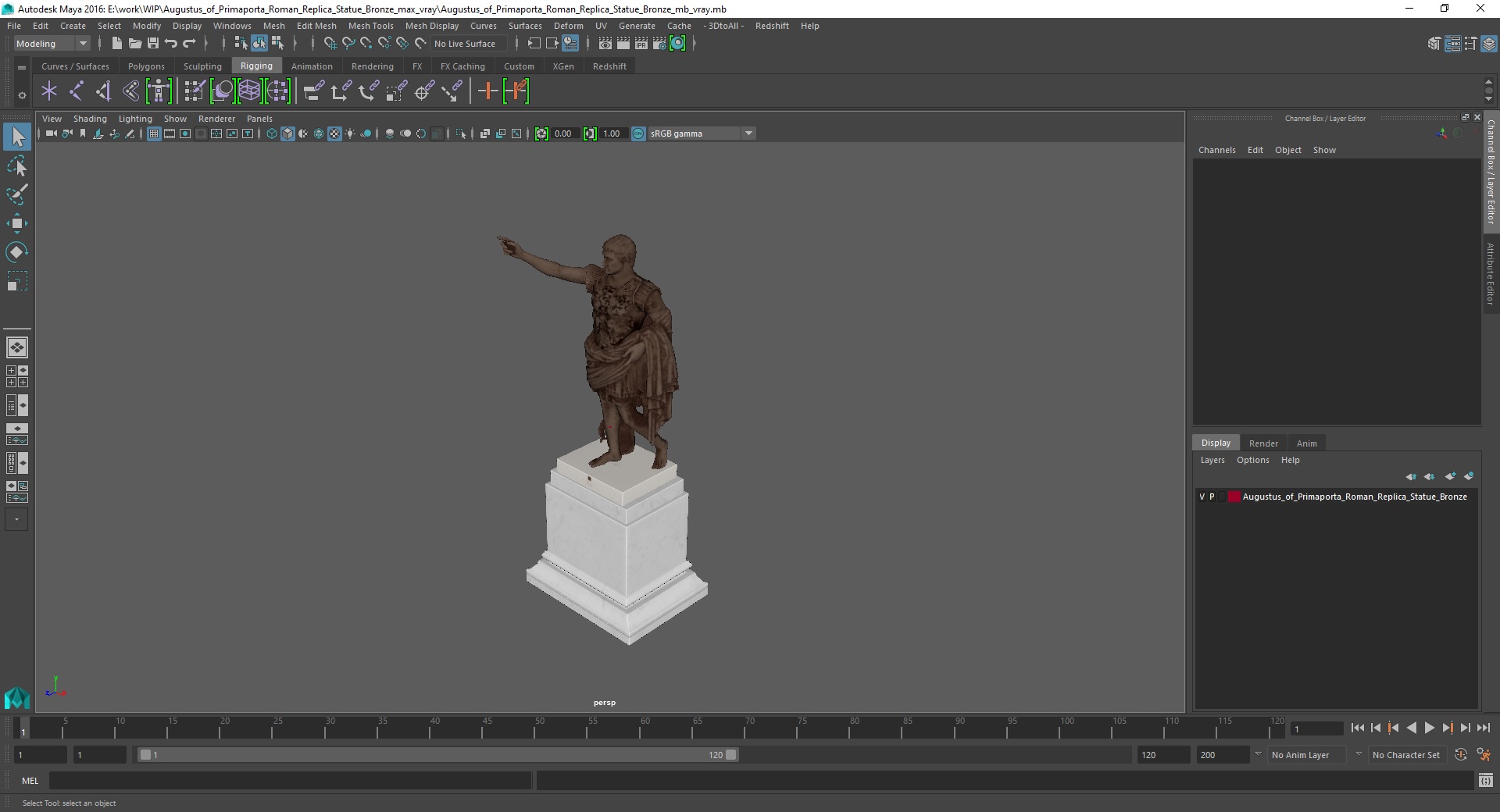Toggle viewport grid display icon

click(x=154, y=134)
